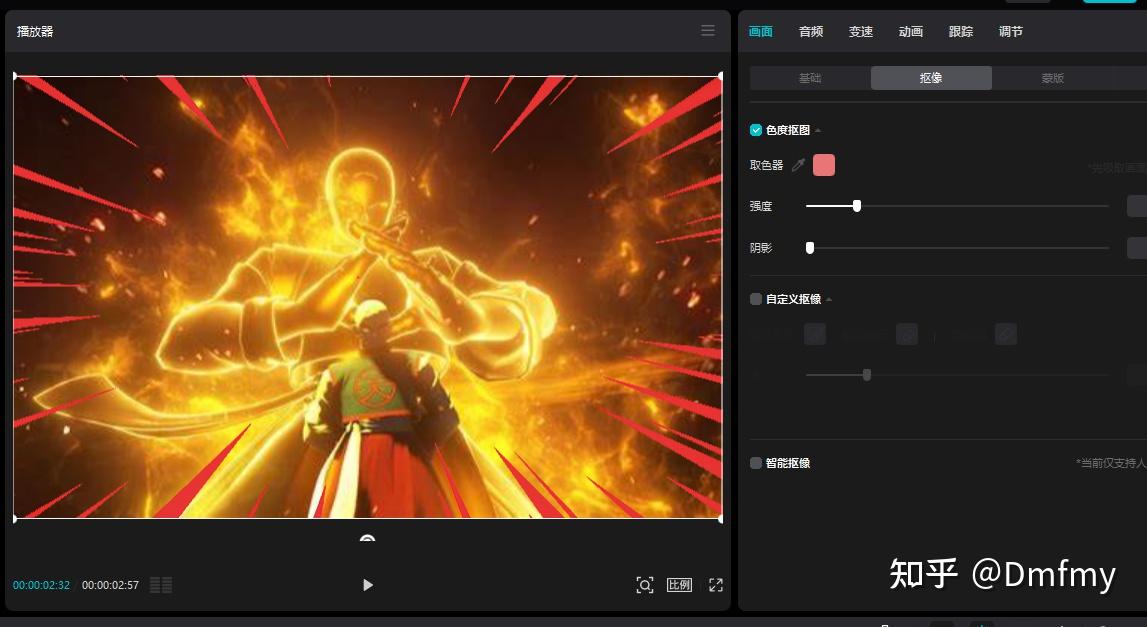Select the 抠像 sub-tab
Image resolution: width=1147 pixels, height=627 pixels.
(931, 78)
